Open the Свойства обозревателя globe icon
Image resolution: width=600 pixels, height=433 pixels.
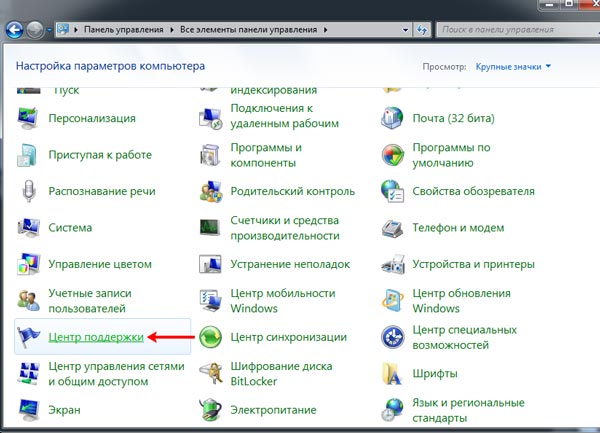coord(392,191)
